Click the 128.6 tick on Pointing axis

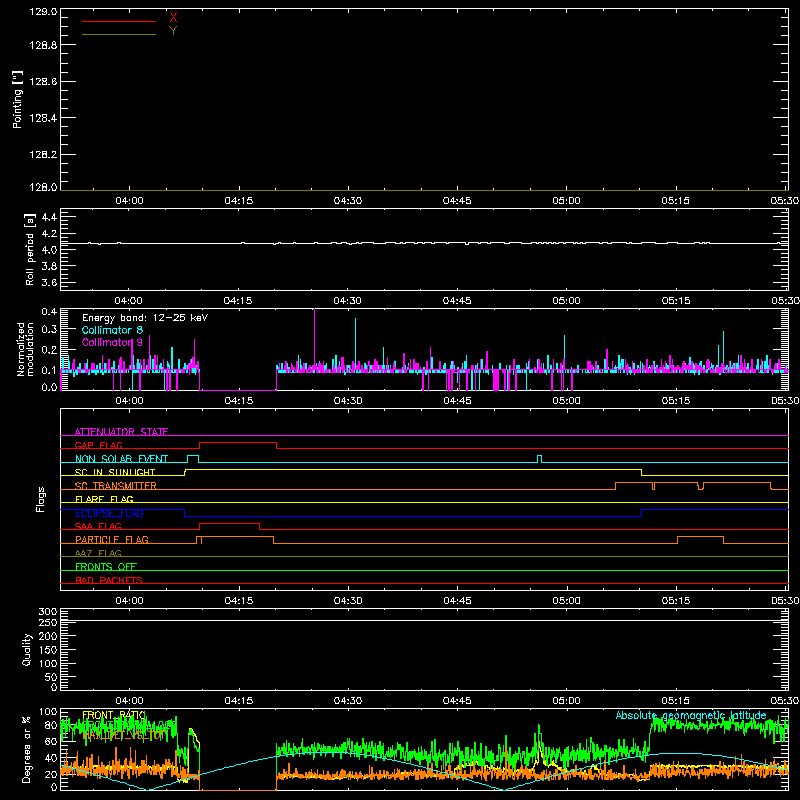(43, 82)
